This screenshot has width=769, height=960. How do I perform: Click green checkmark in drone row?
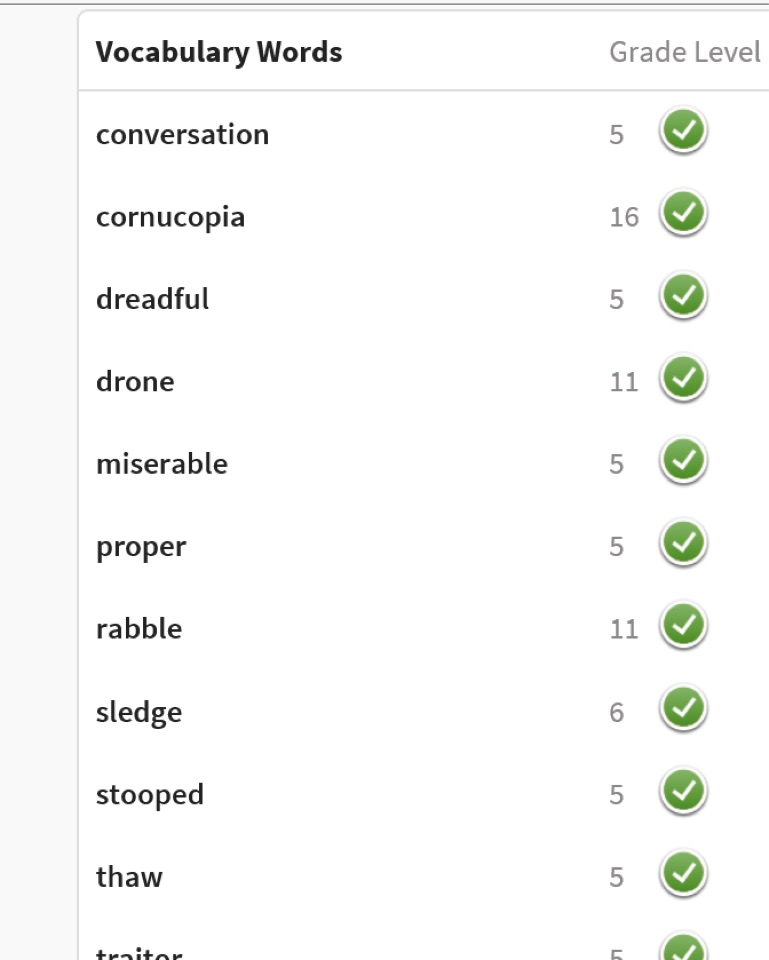coord(683,378)
